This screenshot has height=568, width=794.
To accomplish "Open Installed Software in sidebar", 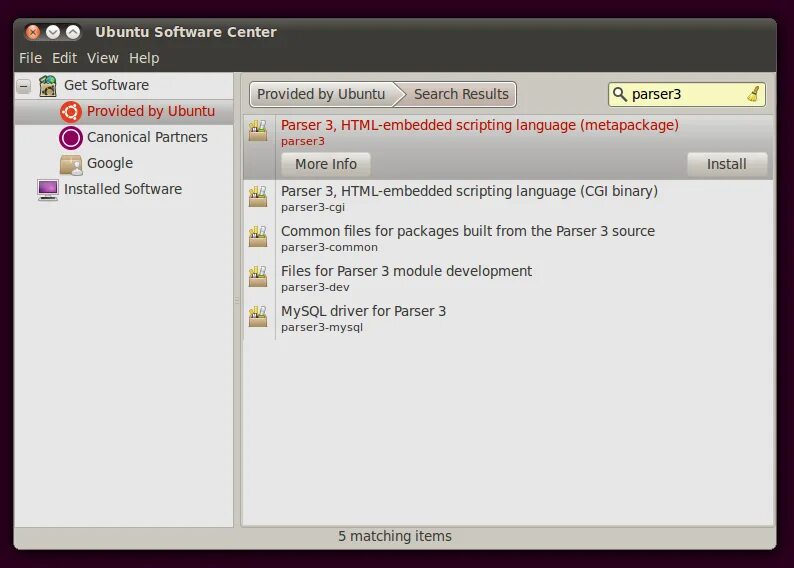I will tap(123, 189).
